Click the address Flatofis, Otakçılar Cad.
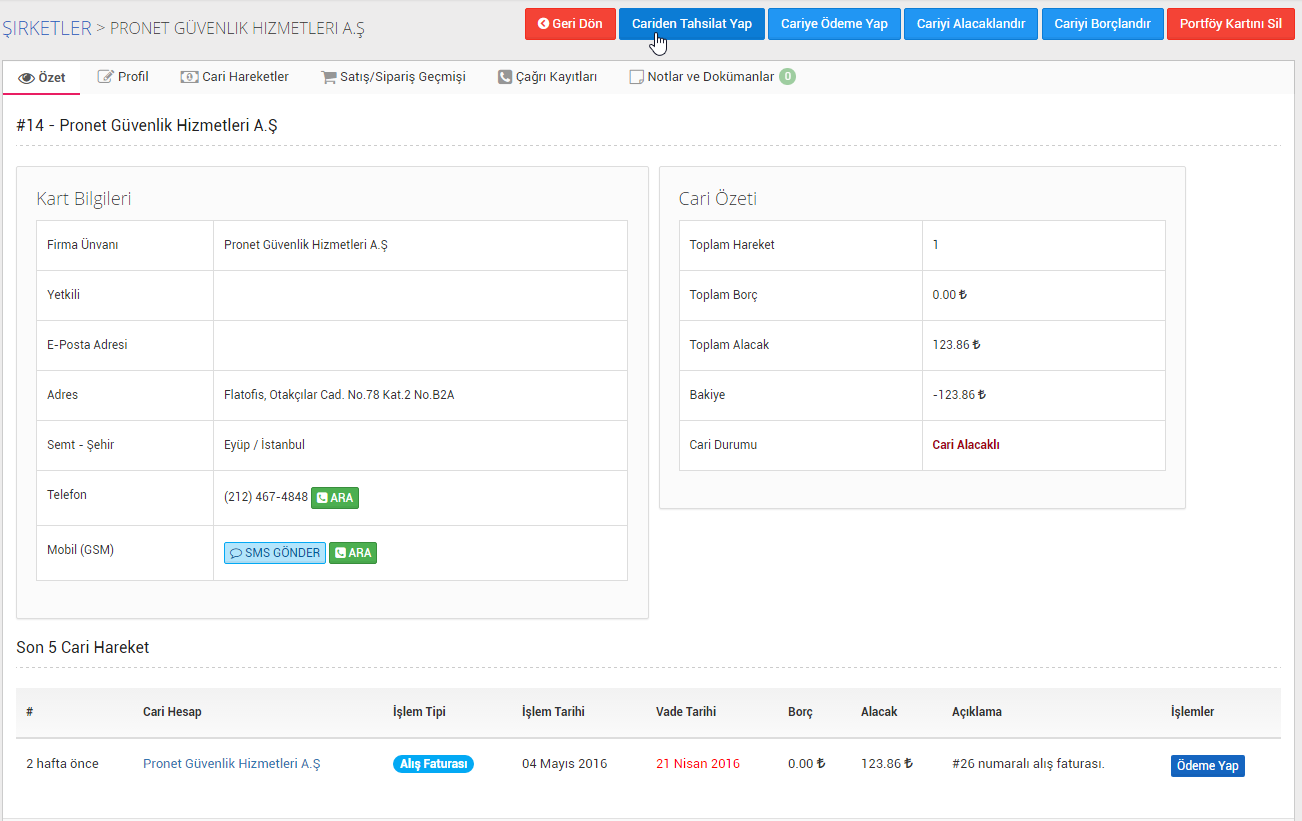Screen dimensions: 1302x821 point(339,395)
